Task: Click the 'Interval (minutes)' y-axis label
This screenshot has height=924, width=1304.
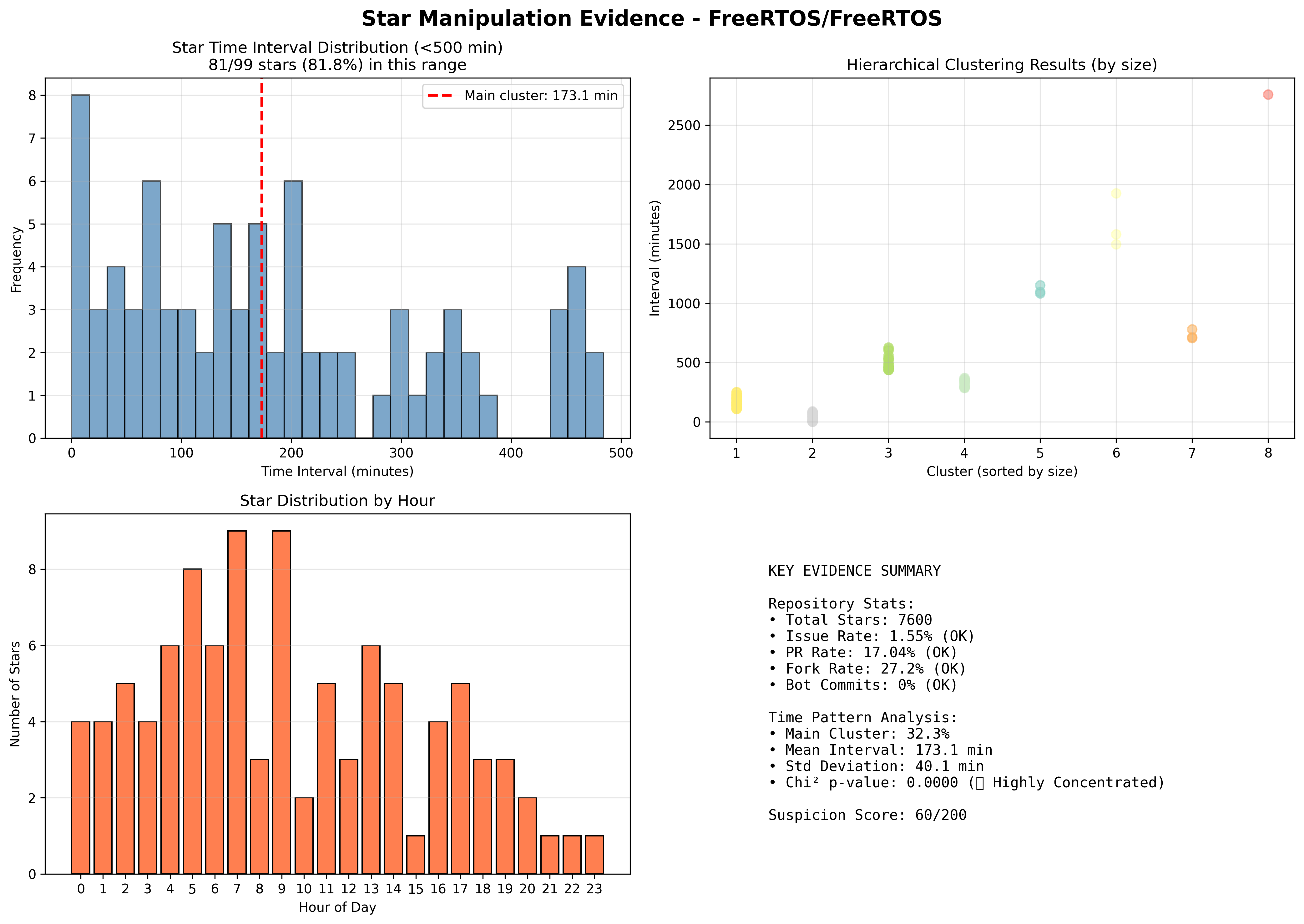Action: pos(655,258)
